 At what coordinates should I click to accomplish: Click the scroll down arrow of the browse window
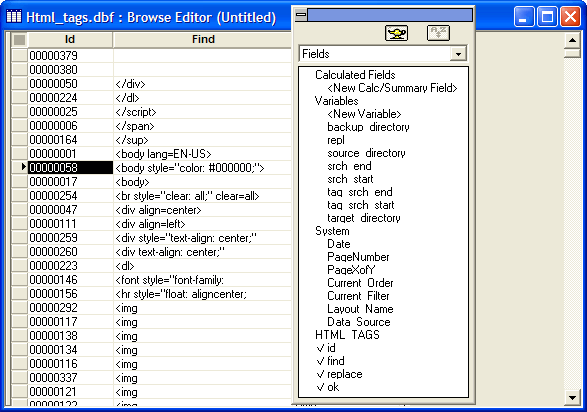click(572, 397)
